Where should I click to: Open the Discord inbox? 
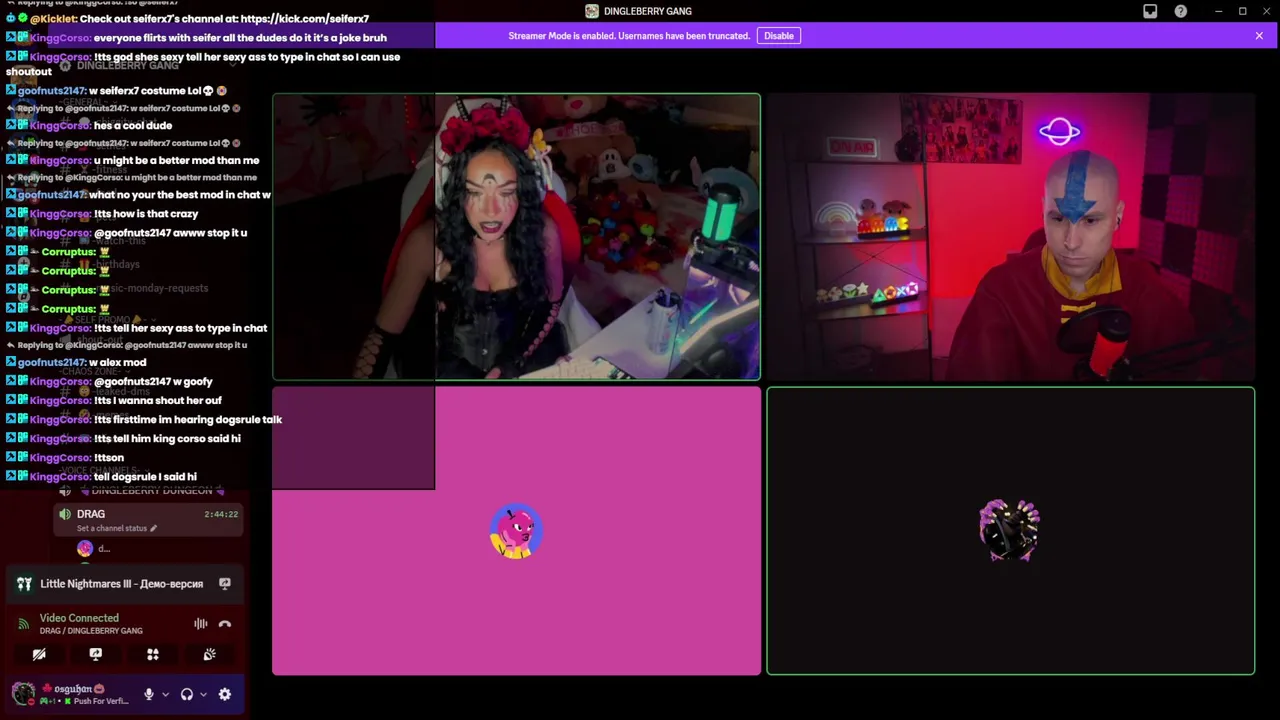click(x=1150, y=11)
